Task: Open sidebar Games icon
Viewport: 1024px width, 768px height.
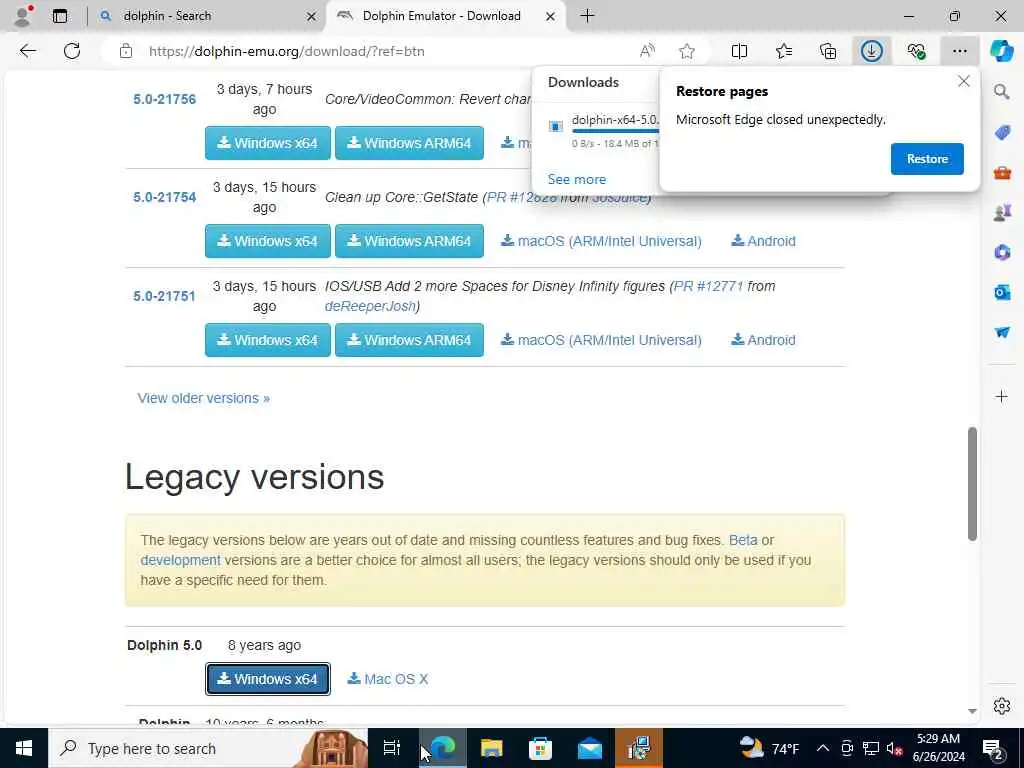Action: 1002,212
